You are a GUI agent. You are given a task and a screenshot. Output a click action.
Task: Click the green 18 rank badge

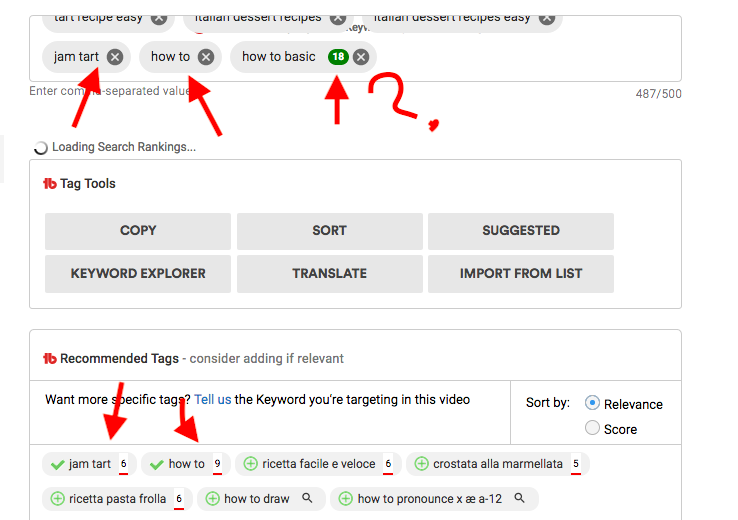point(338,57)
